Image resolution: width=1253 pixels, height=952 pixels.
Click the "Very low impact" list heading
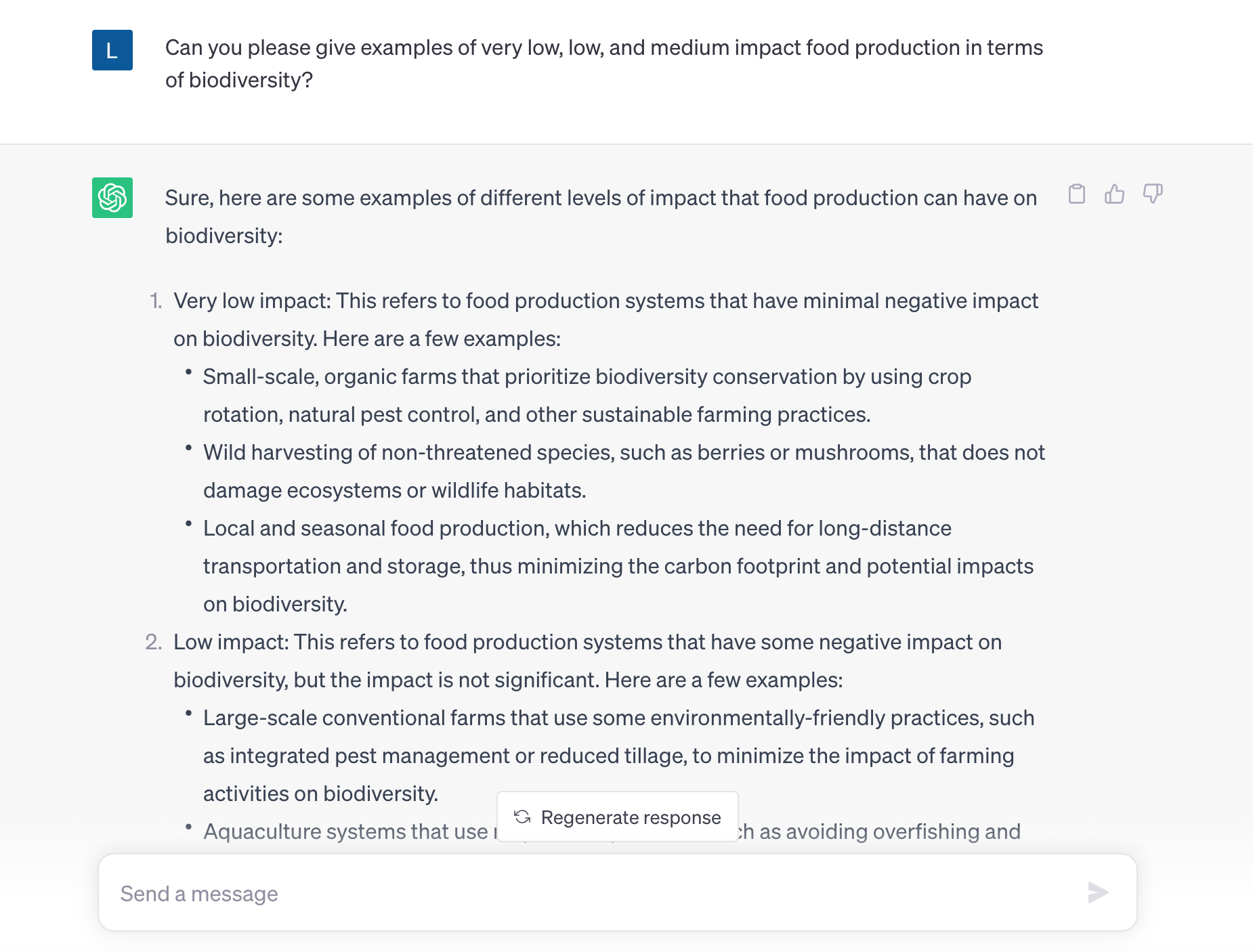point(251,301)
